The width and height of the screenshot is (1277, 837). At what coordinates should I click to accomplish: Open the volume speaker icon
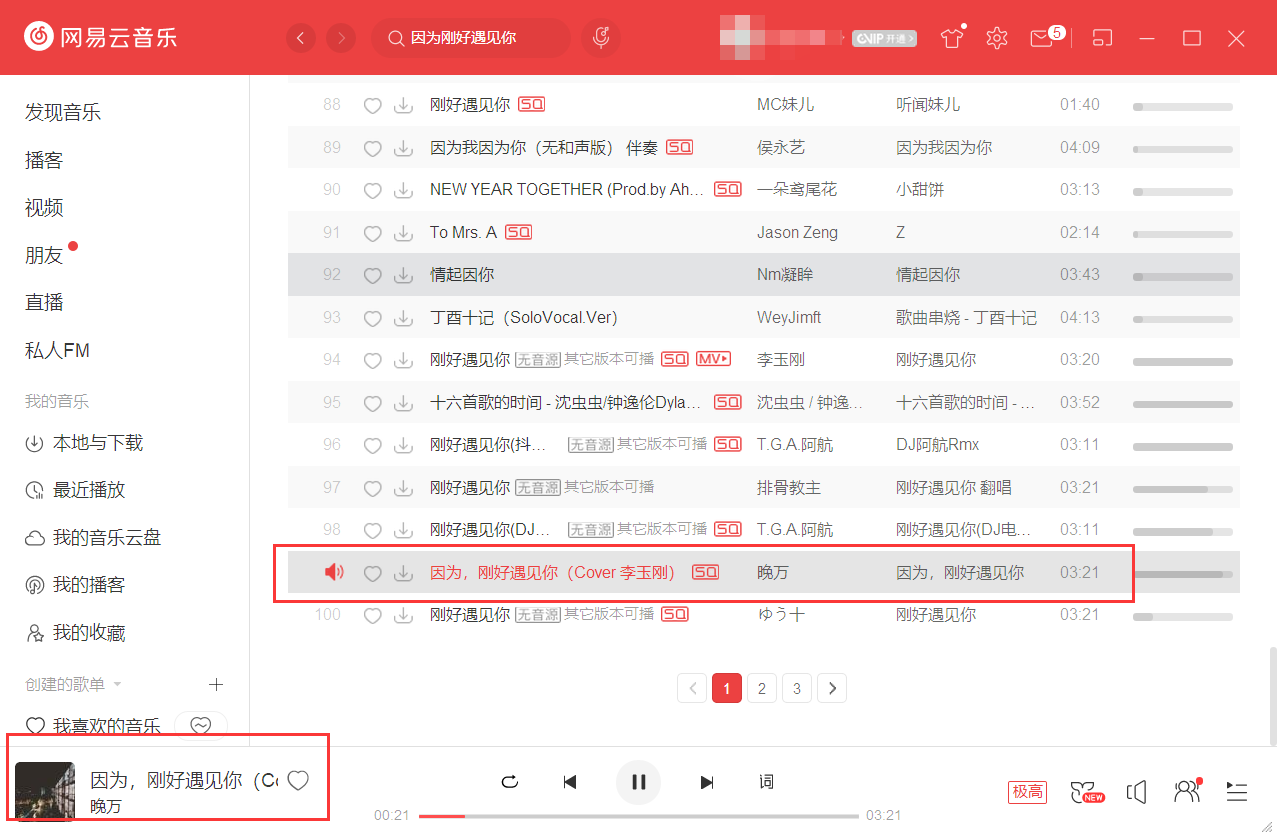(x=1136, y=792)
